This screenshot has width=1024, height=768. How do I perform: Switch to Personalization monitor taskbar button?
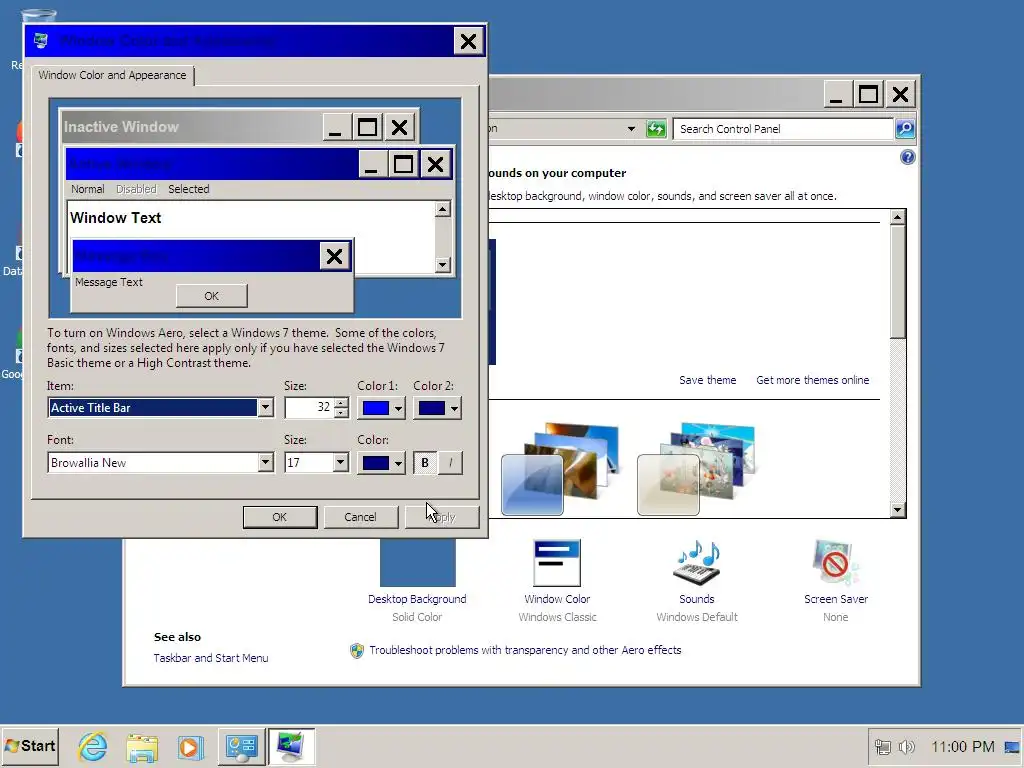tap(291, 746)
